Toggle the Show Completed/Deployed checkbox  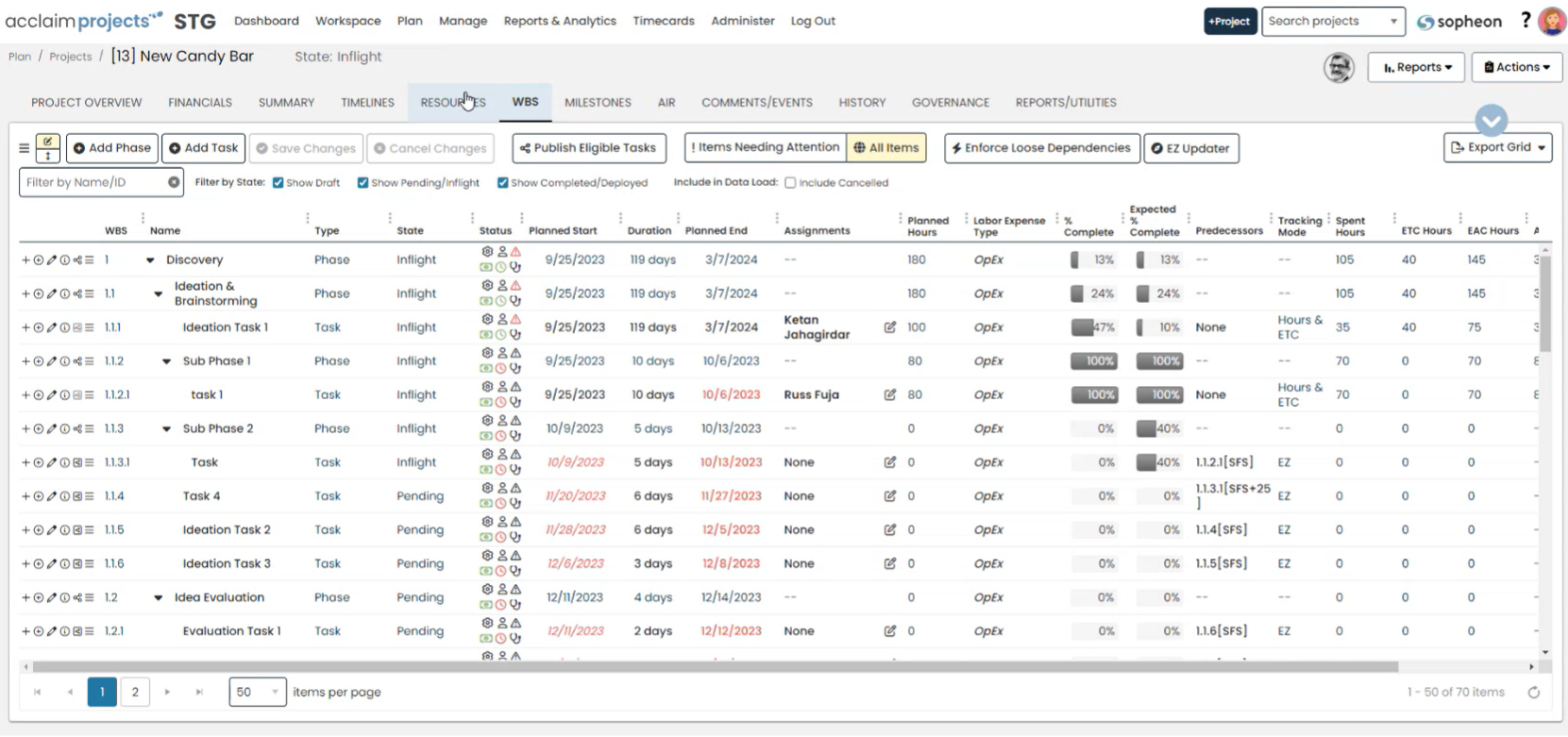[503, 183]
